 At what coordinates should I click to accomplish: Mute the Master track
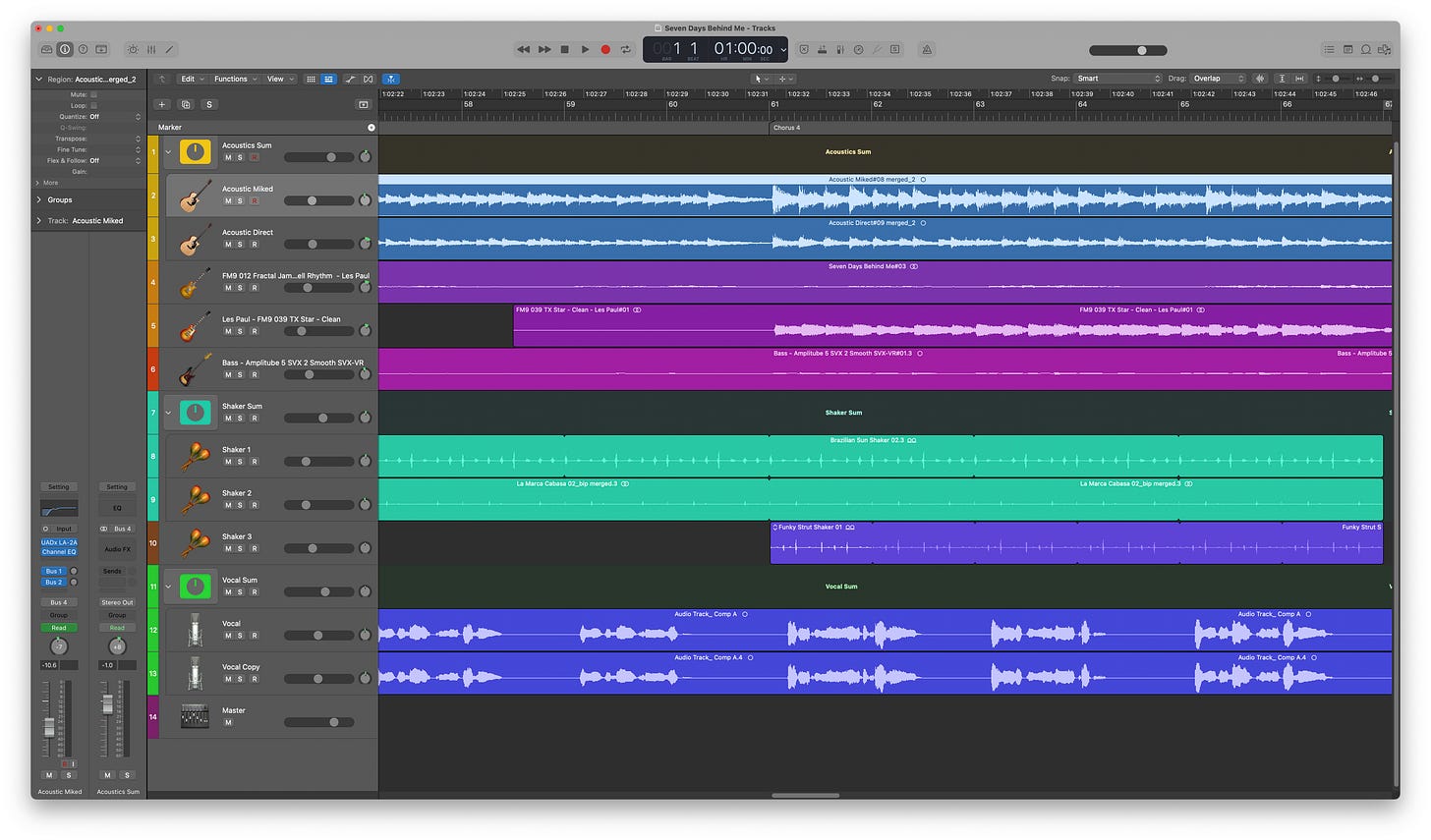pos(228,722)
